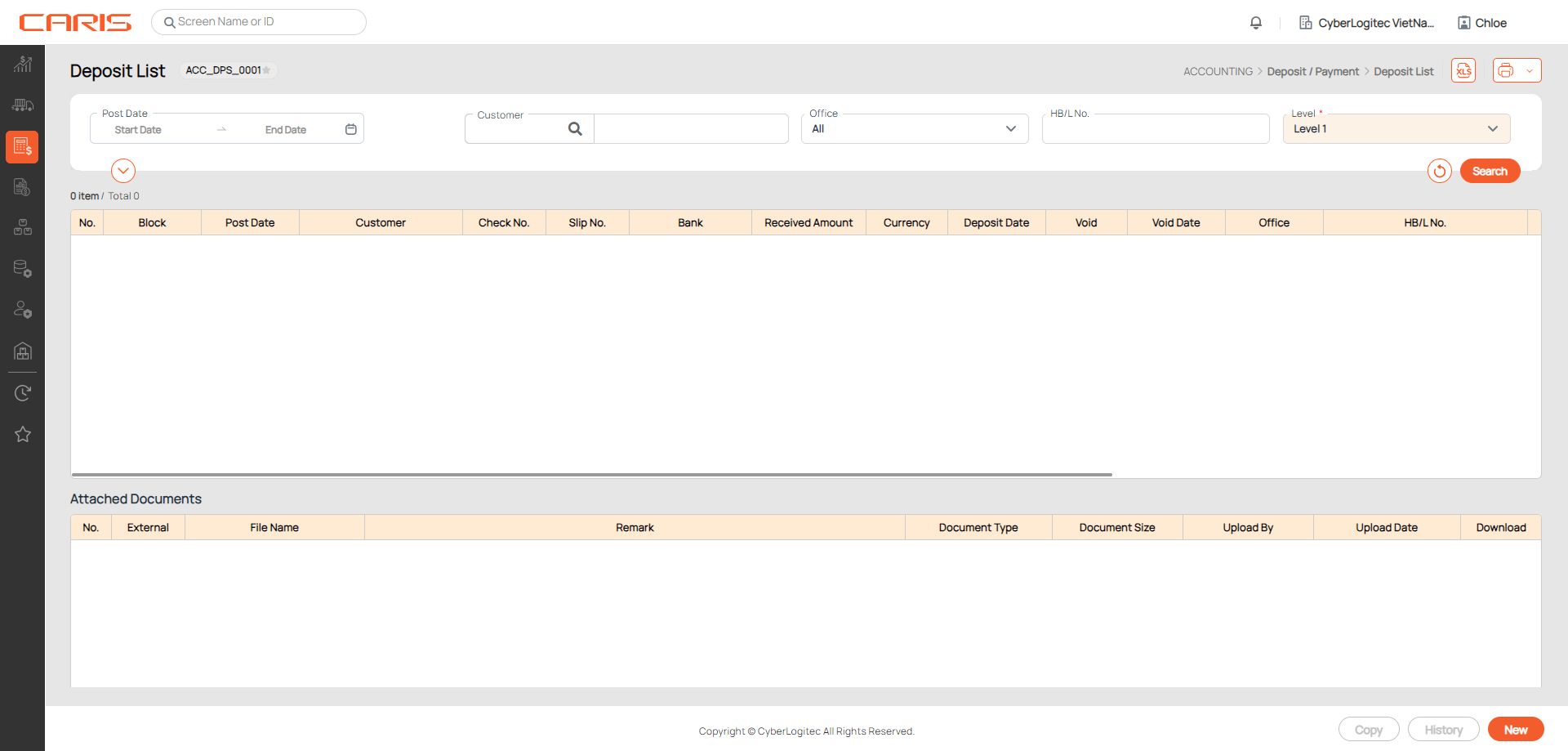This screenshot has width=1568, height=751.
Task: Open the favorites star in the sidebar
Action: pyautogui.click(x=23, y=434)
